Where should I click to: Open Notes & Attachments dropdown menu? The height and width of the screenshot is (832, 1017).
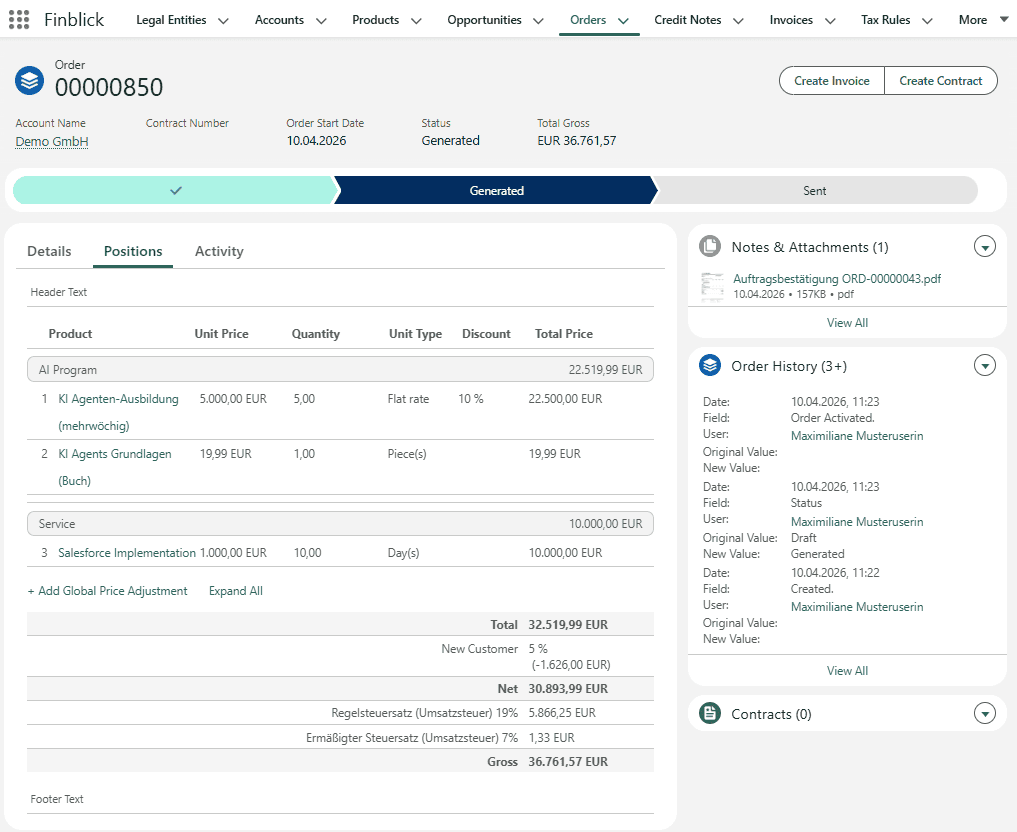(x=985, y=246)
